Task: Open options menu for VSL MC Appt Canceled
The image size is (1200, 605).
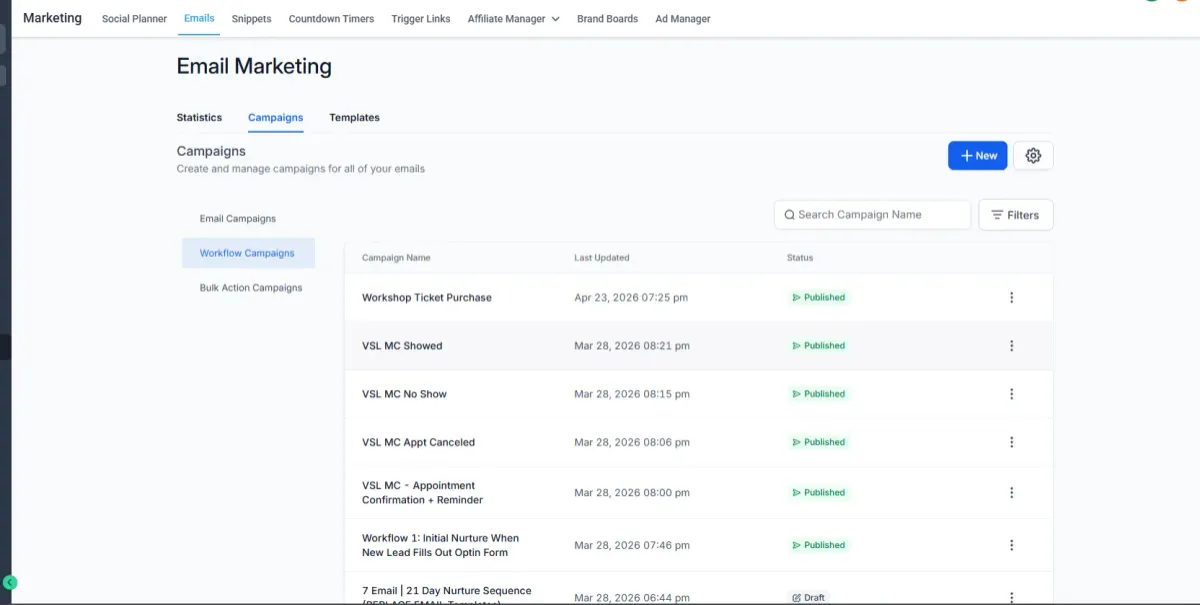Action: point(1011,442)
